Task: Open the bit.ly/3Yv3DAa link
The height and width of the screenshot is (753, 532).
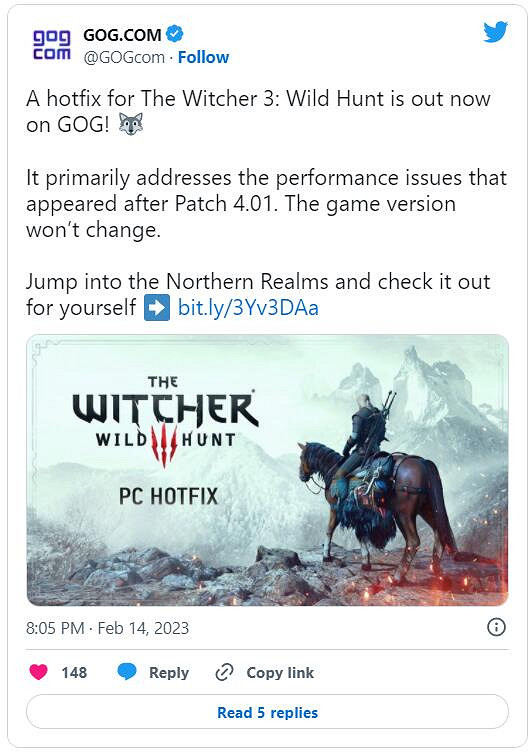Action: pyautogui.click(x=248, y=308)
